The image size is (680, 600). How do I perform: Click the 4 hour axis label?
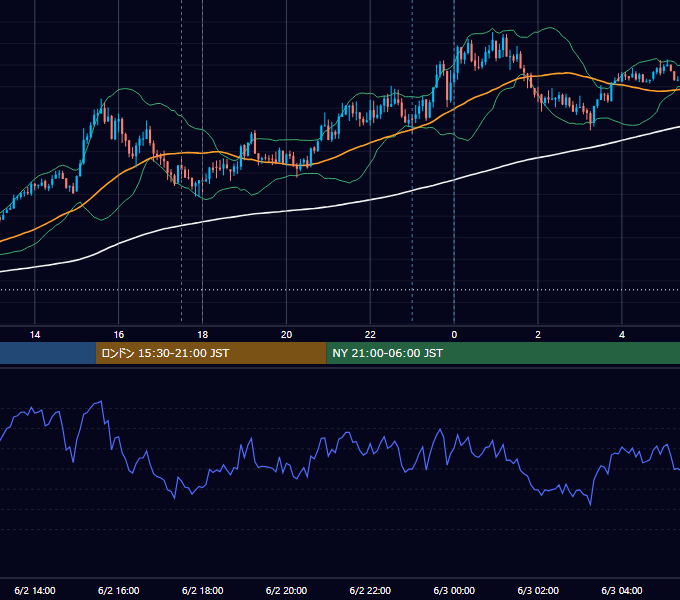622,335
